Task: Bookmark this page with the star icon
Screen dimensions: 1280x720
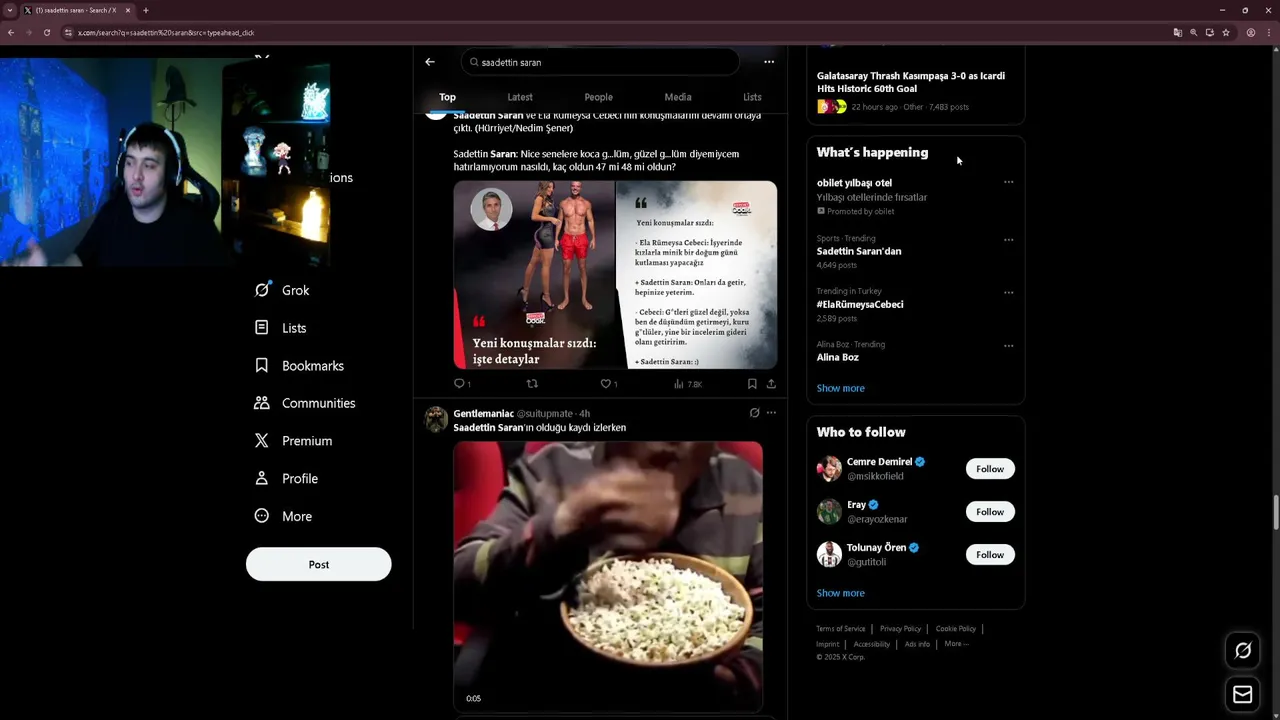Action: pyautogui.click(x=1226, y=32)
